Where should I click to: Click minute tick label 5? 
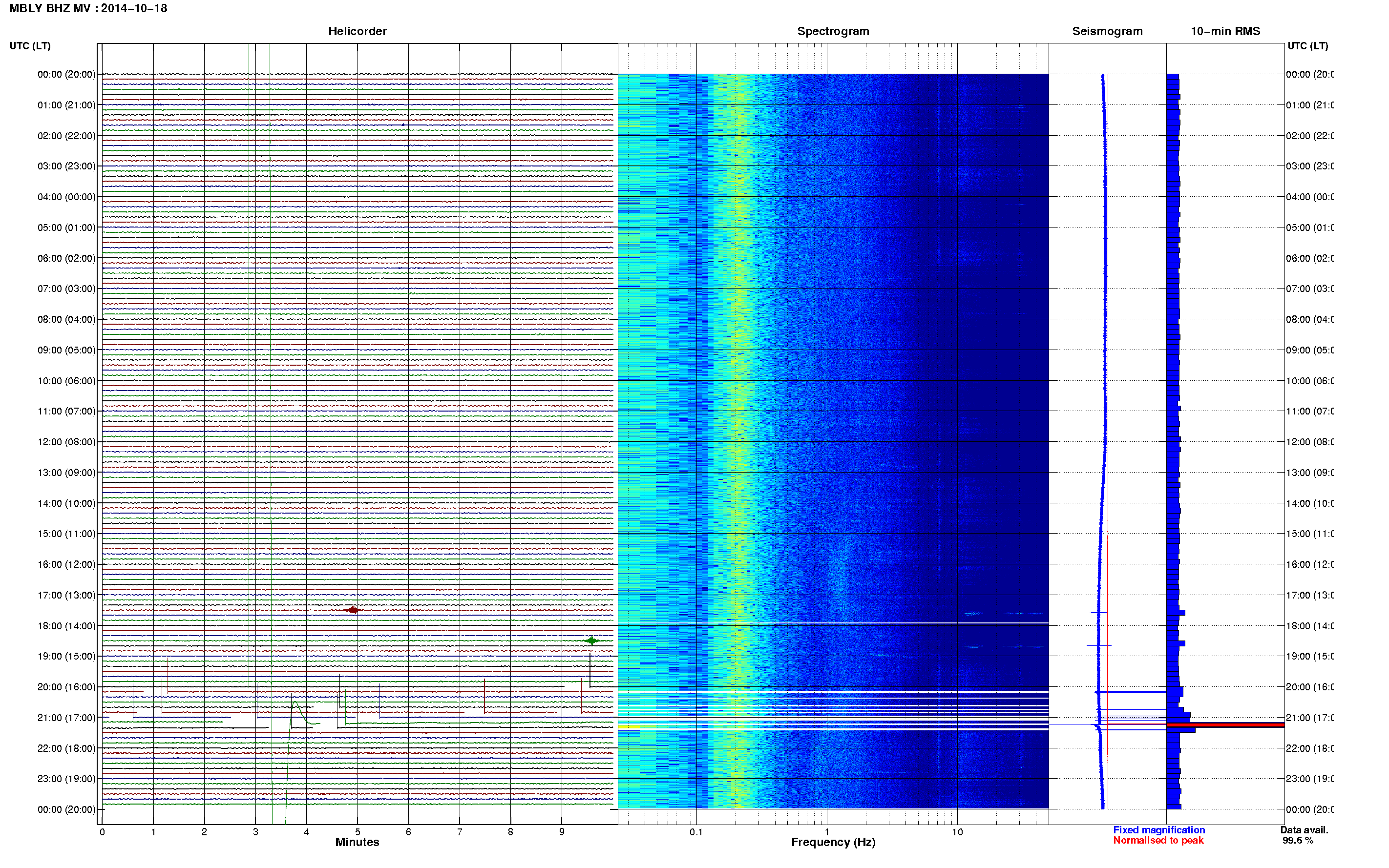coord(357,832)
